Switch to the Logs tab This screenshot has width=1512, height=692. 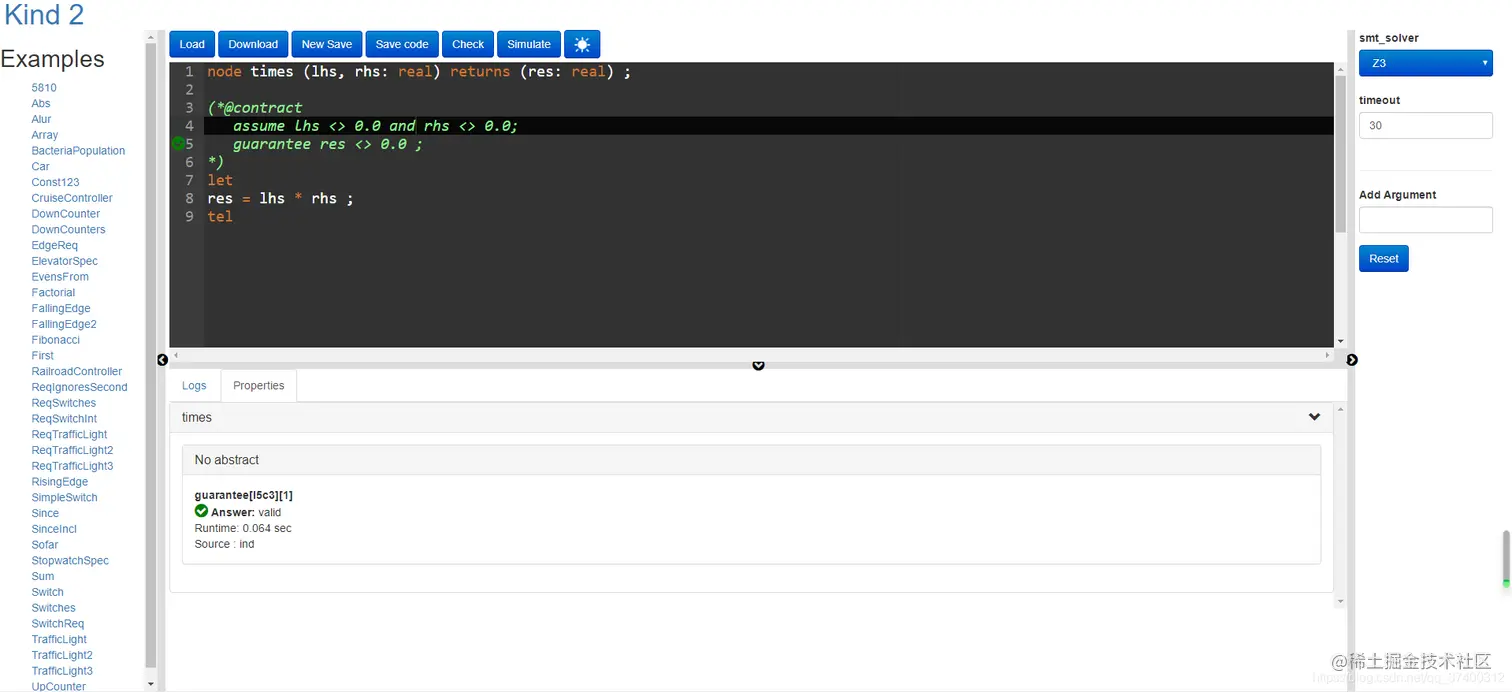pos(194,386)
